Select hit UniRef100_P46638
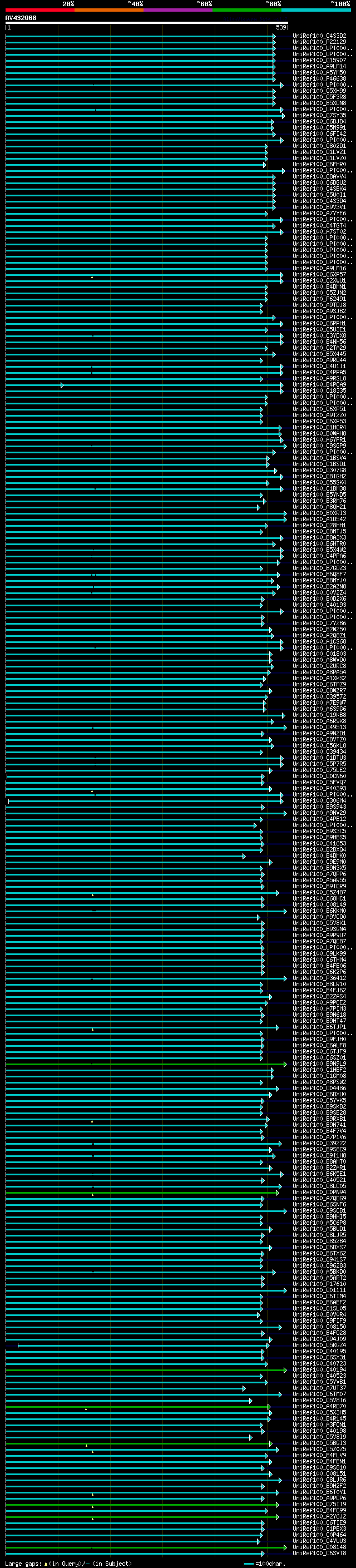Screen dimensions: 356x1568 (319, 78)
